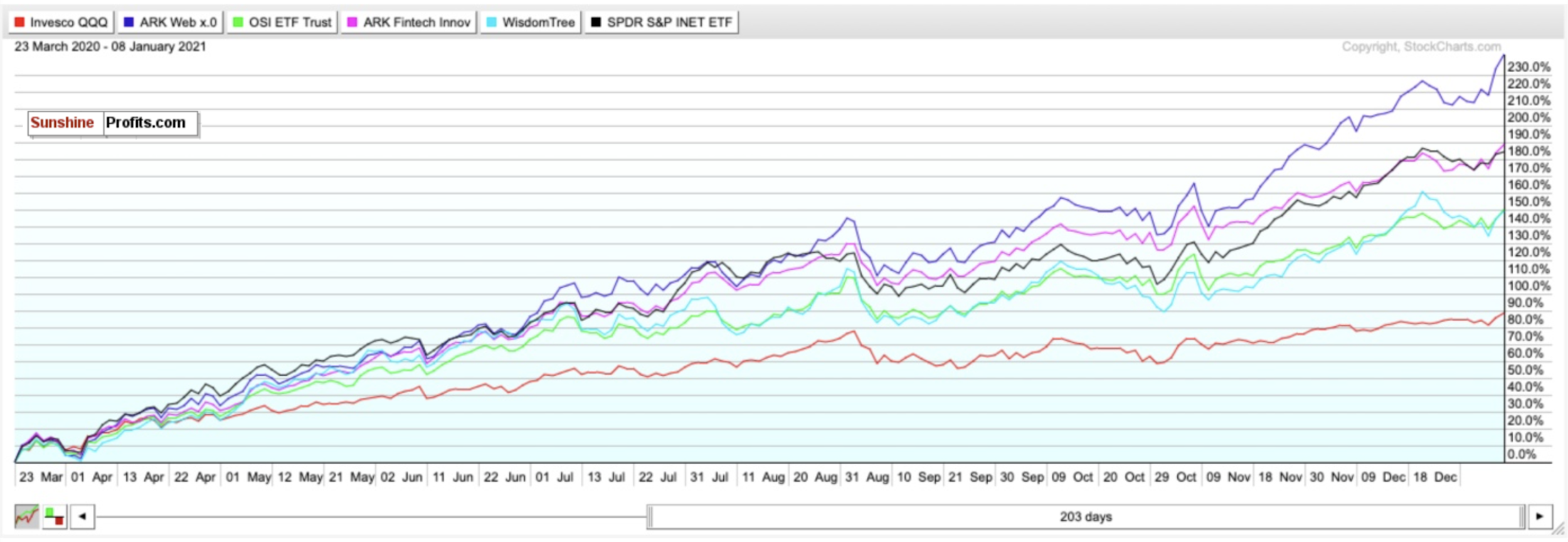Click the '30 Nov' date label

(1331, 477)
